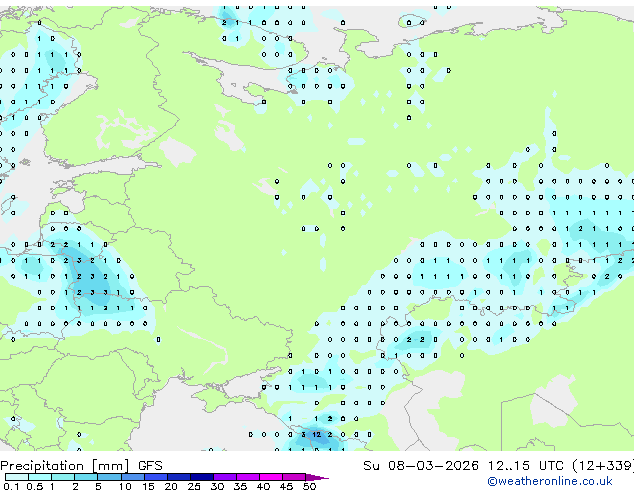Click the "Precipitation" title word
634x490 pixels.
tap(42, 466)
